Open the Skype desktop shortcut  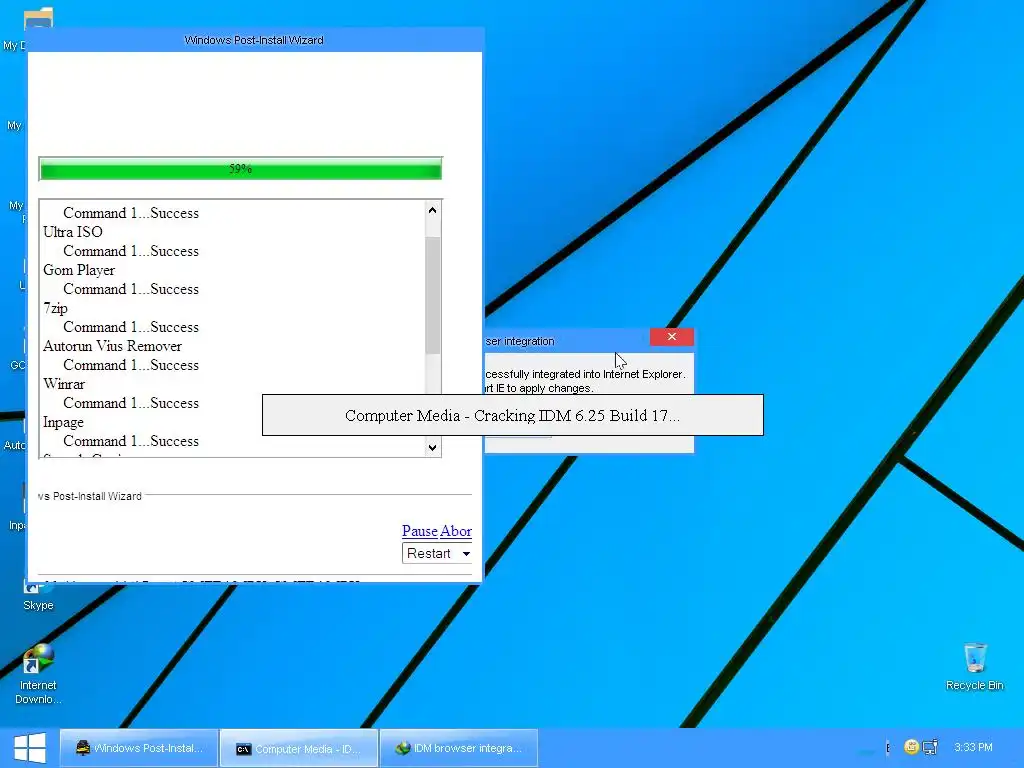(38, 596)
